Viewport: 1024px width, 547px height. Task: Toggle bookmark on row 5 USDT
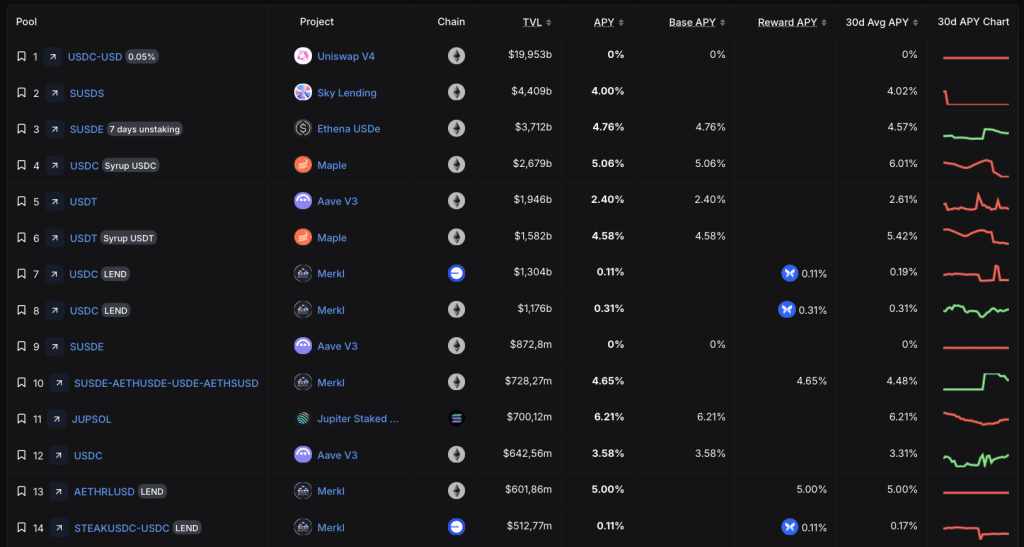pyautogui.click(x=21, y=201)
